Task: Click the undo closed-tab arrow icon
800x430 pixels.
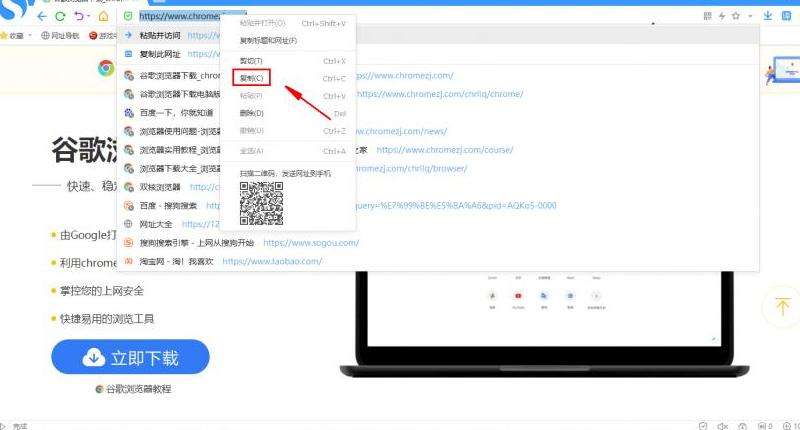Action: [x=78, y=17]
